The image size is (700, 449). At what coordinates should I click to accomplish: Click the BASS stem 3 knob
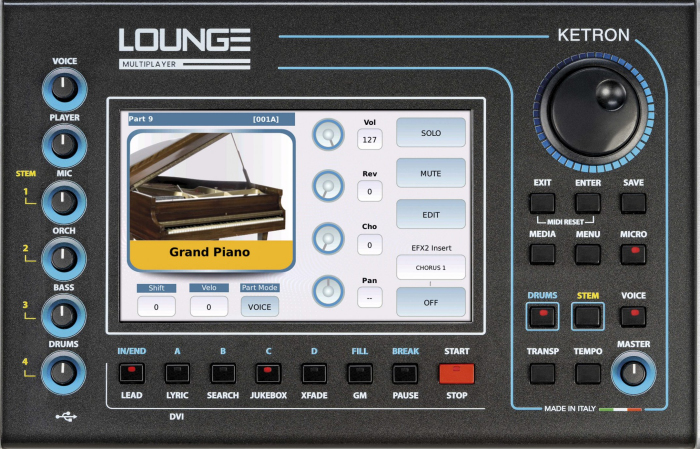63,316
